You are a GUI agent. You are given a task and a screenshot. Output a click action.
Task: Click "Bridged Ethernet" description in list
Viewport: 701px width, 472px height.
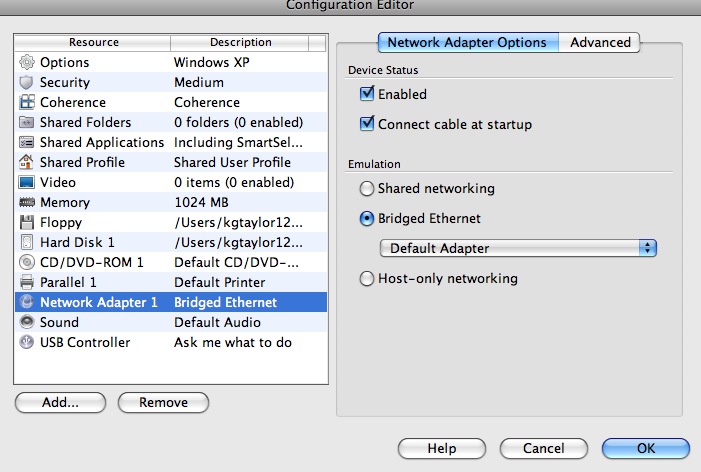coord(226,303)
